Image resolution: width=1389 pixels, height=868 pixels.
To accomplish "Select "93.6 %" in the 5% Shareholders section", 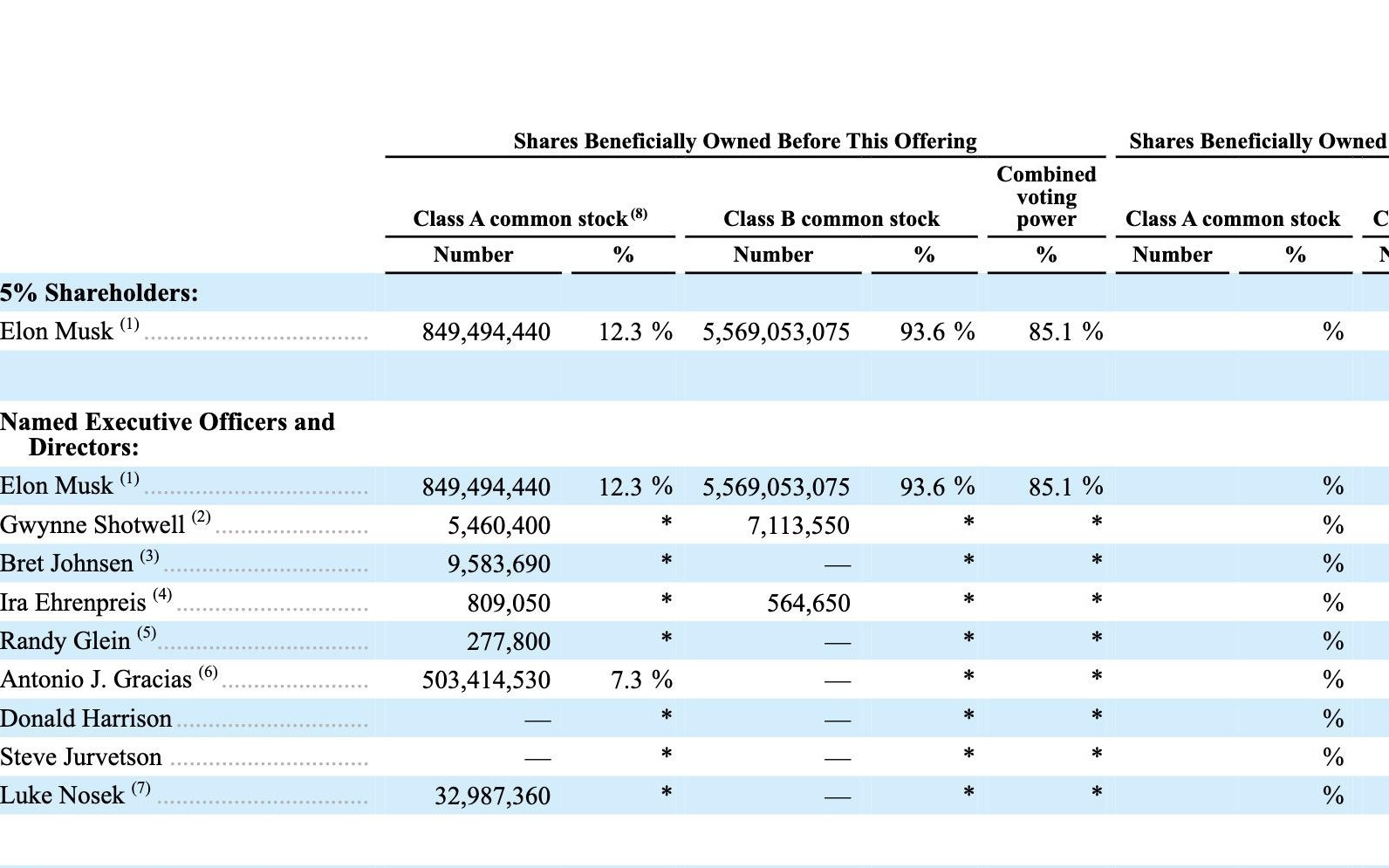I will tap(938, 332).
